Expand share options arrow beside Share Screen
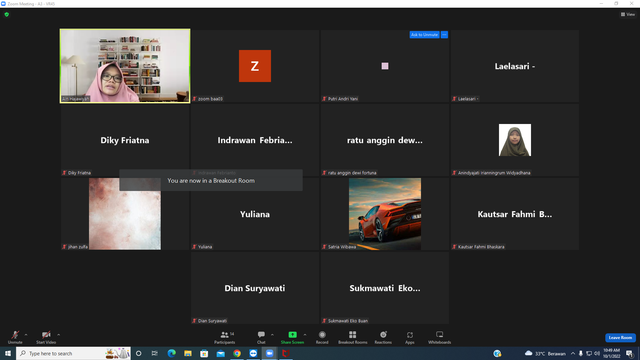This screenshot has height=360, width=640. [x=305, y=335]
